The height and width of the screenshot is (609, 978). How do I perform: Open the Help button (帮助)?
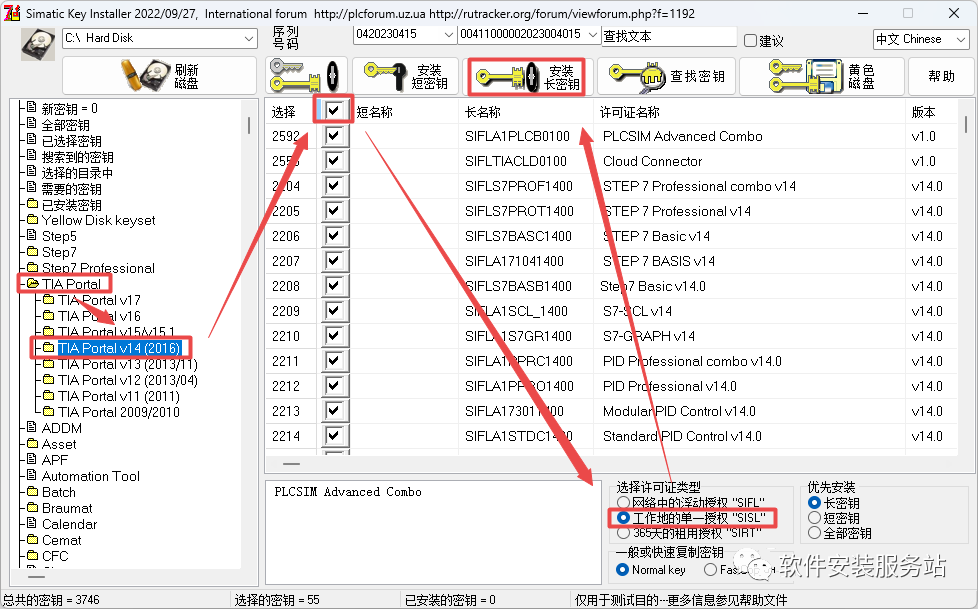coord(941,76)
